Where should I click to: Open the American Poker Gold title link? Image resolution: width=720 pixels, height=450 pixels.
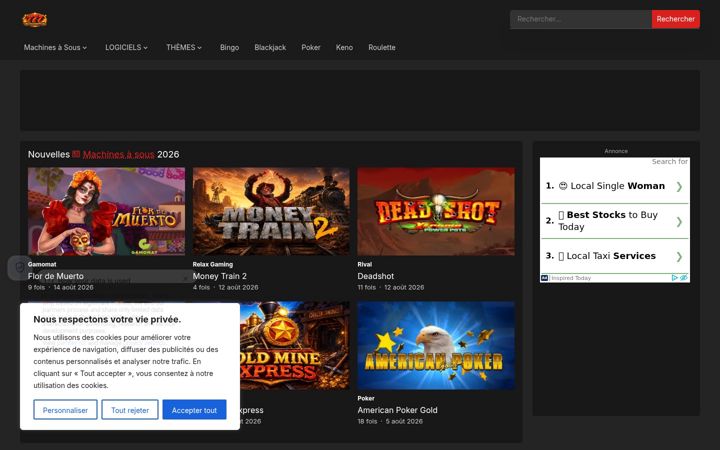398,410
